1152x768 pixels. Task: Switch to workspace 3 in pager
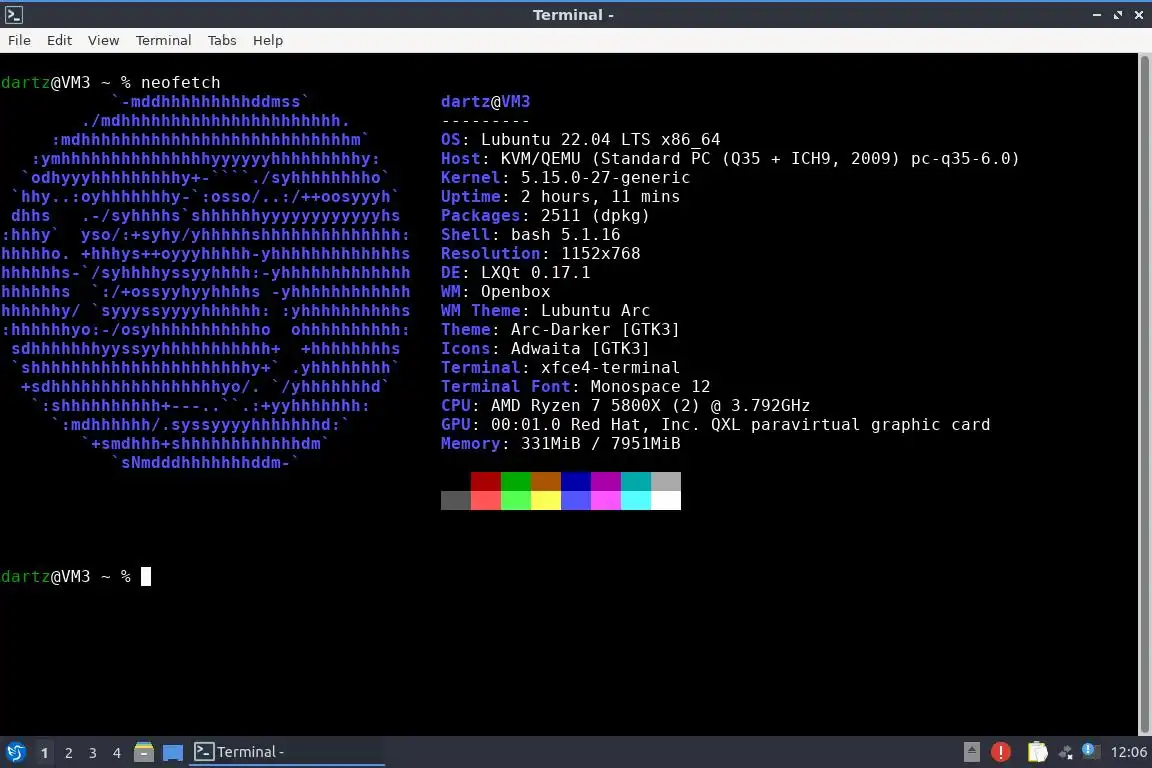(93, 753)
